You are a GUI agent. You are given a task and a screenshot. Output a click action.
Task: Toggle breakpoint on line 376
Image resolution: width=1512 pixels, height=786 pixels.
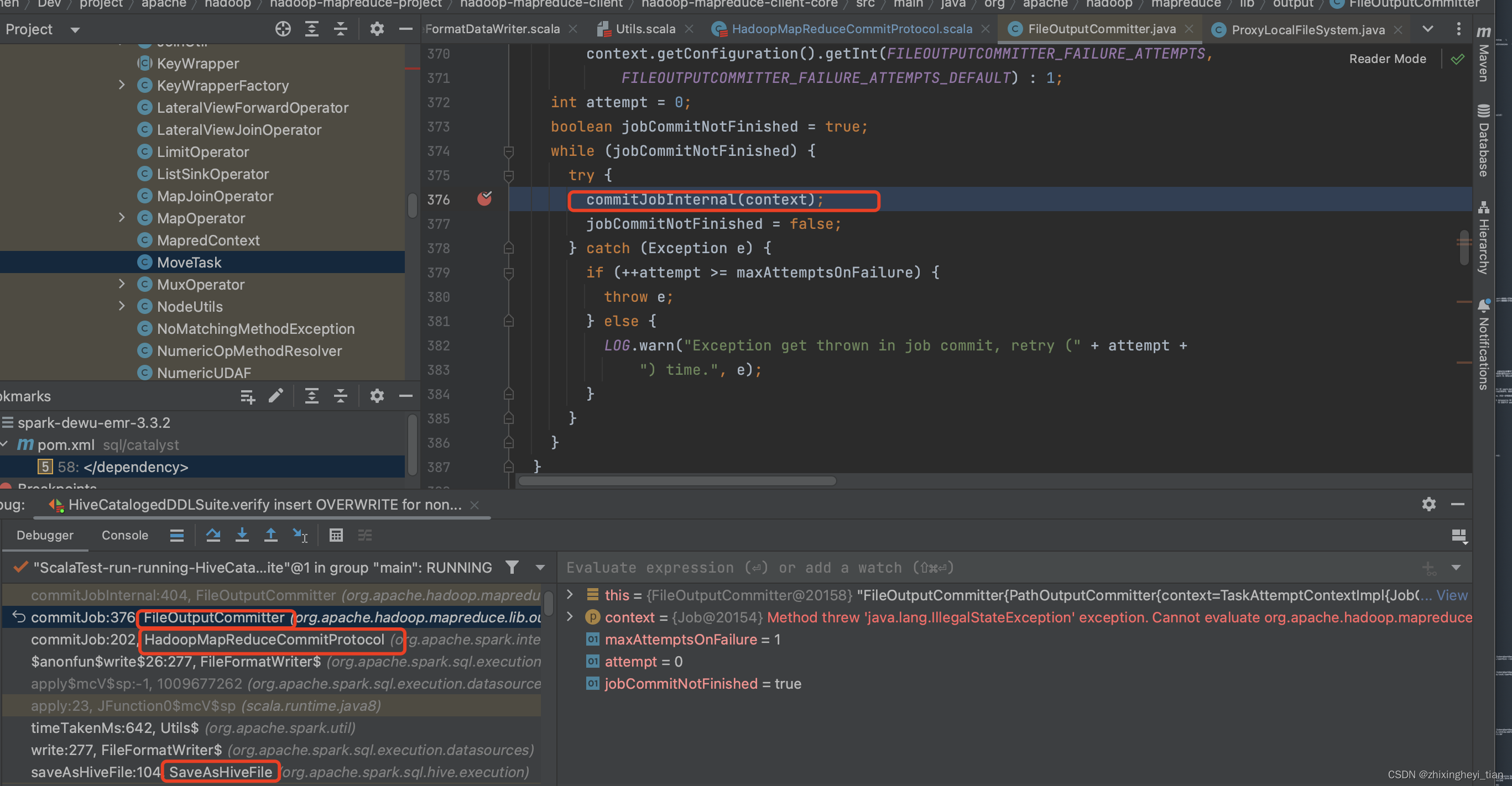coord(484,199)
